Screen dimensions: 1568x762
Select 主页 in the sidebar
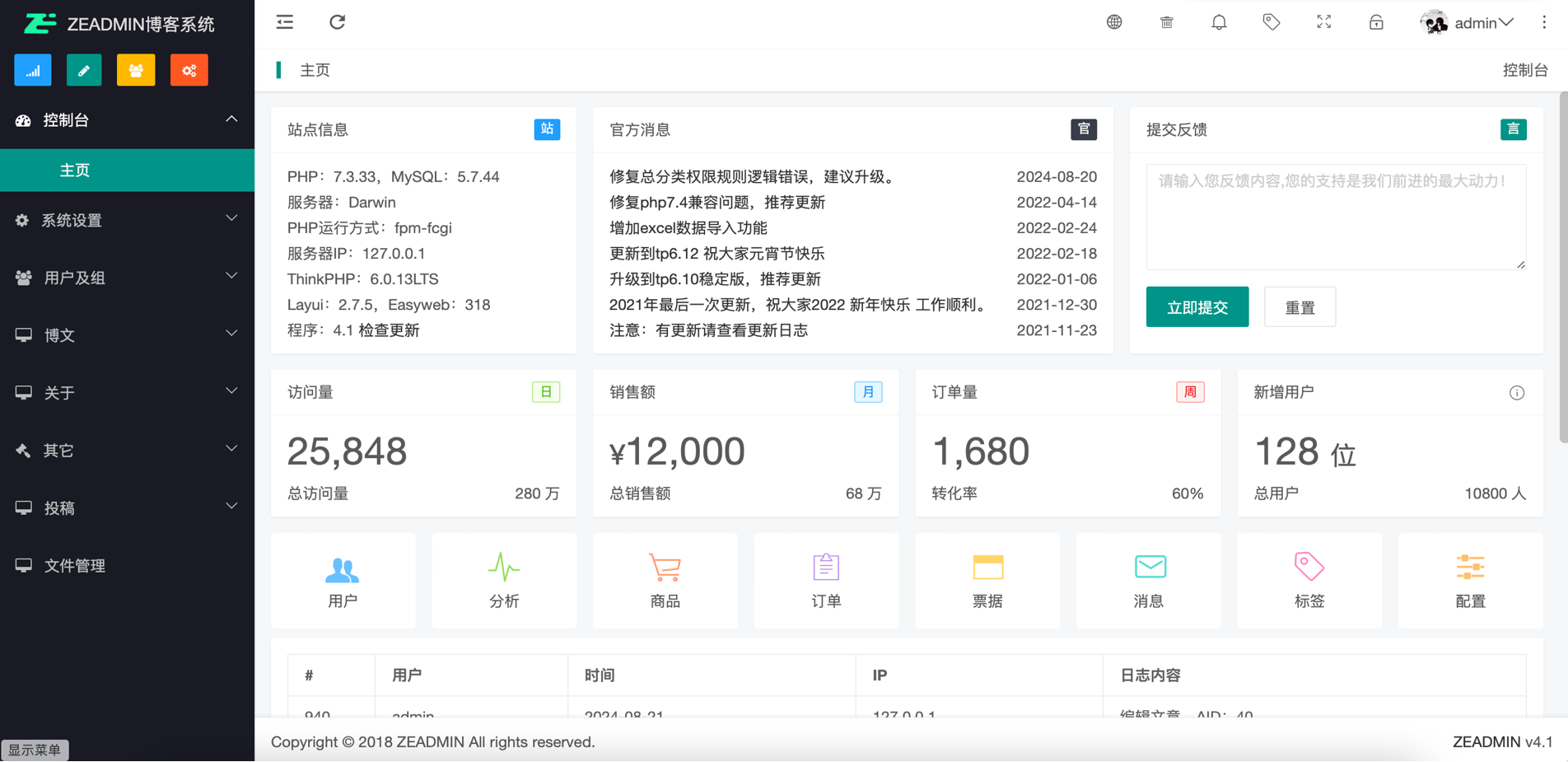tap(127, 171)
